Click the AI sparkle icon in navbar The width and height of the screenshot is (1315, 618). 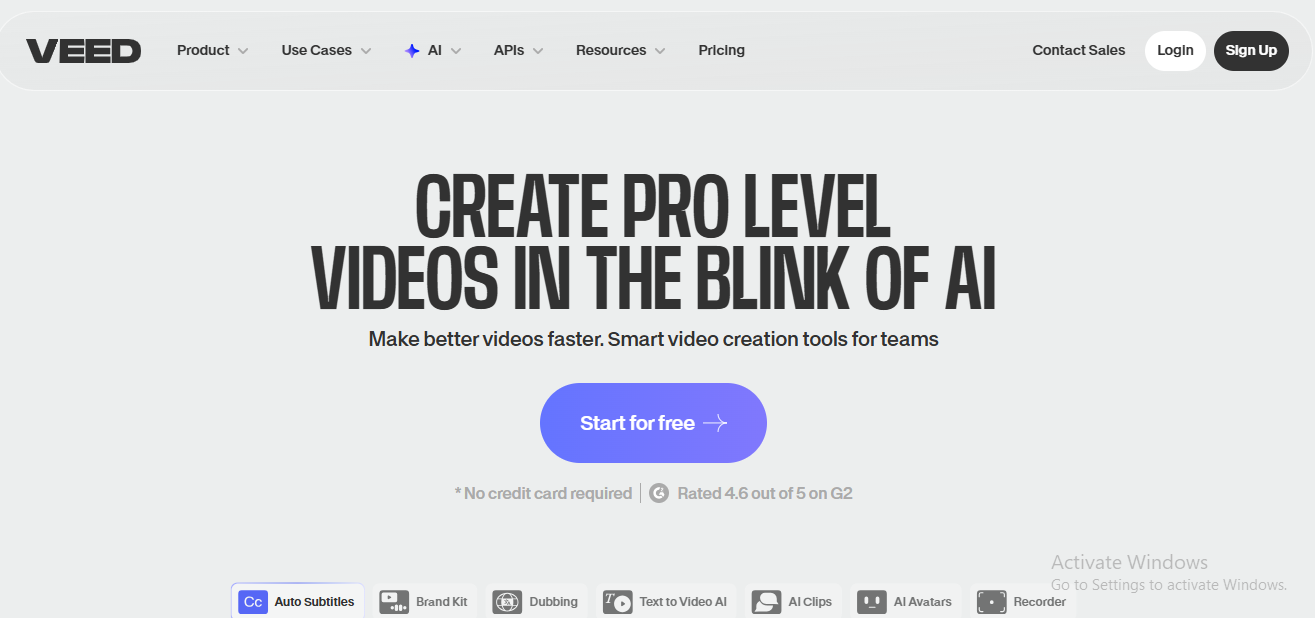pos(412,50)
